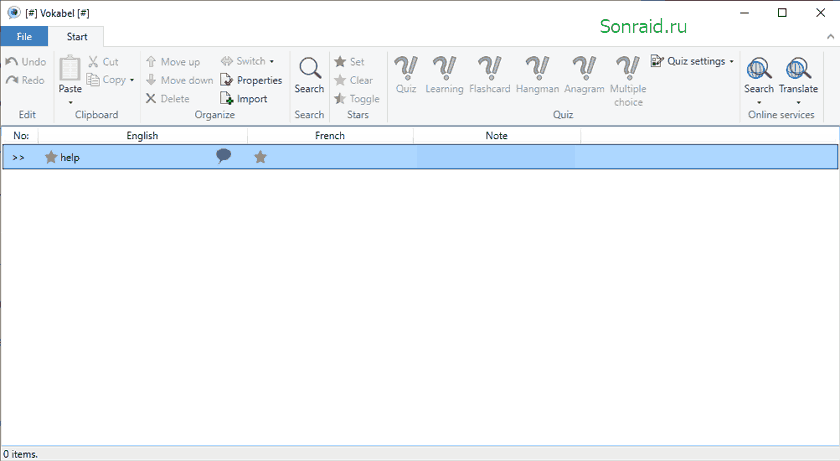Start the Hangman quiz mode

pos(537,75)
